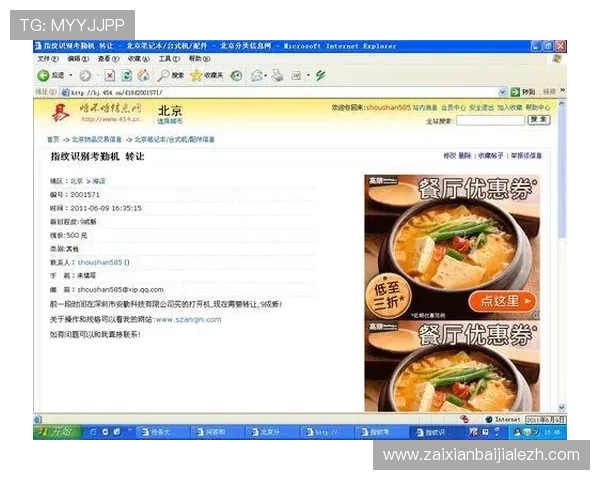600x480 pixels.
Task: Click the 举报该信息 report link
Action: 527,155
